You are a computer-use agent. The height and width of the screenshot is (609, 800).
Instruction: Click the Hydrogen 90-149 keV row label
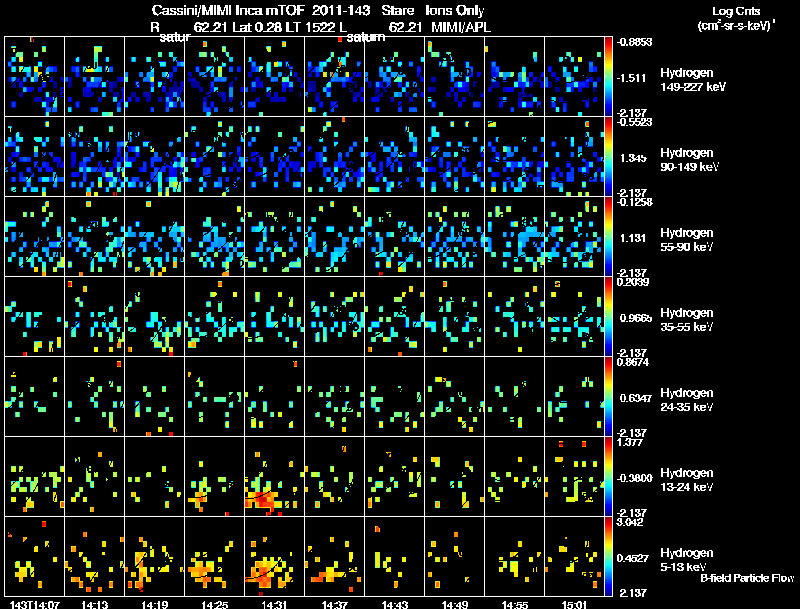[x=690, y=160]
